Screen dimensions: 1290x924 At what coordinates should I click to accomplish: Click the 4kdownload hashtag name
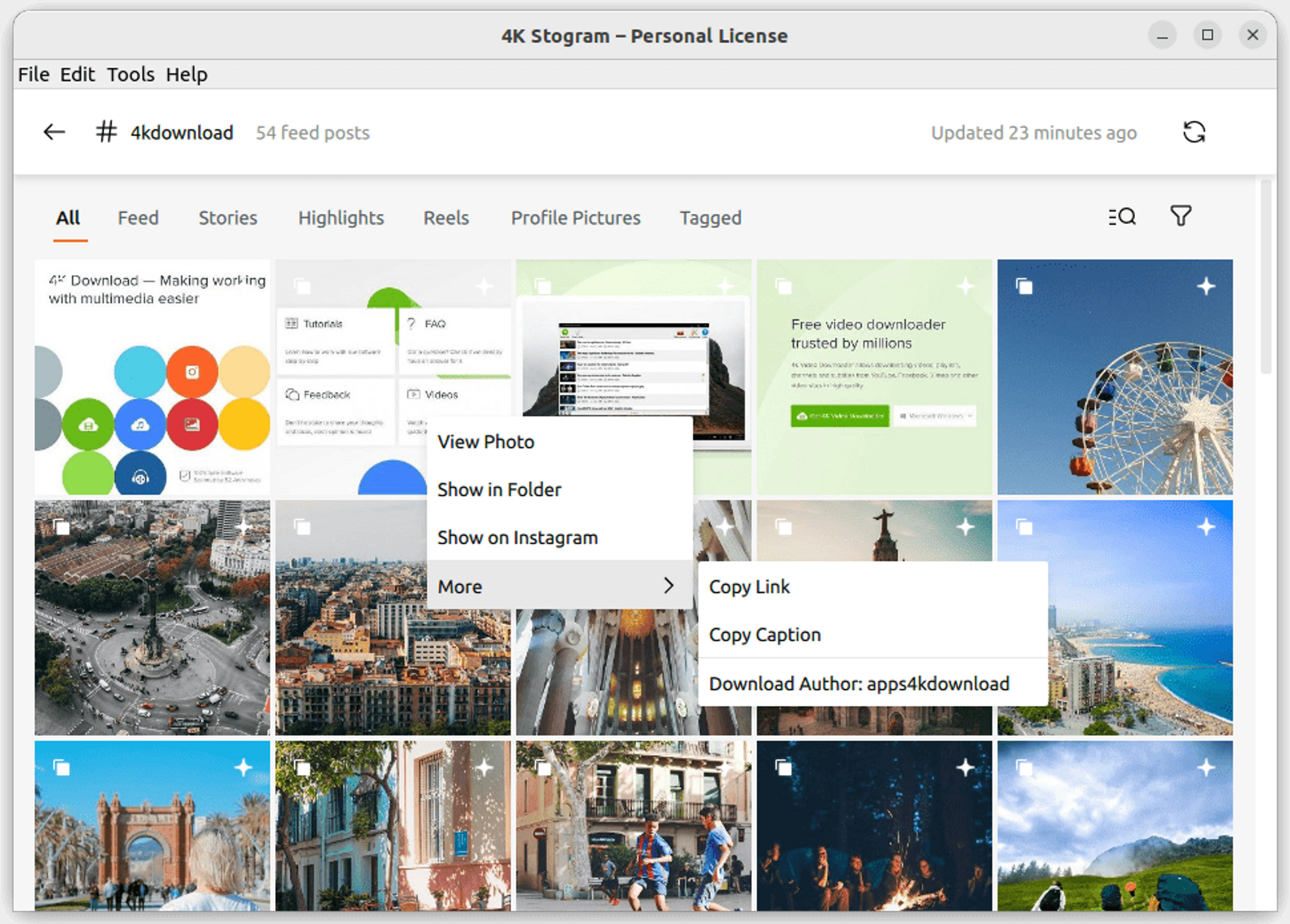[182, 132]
